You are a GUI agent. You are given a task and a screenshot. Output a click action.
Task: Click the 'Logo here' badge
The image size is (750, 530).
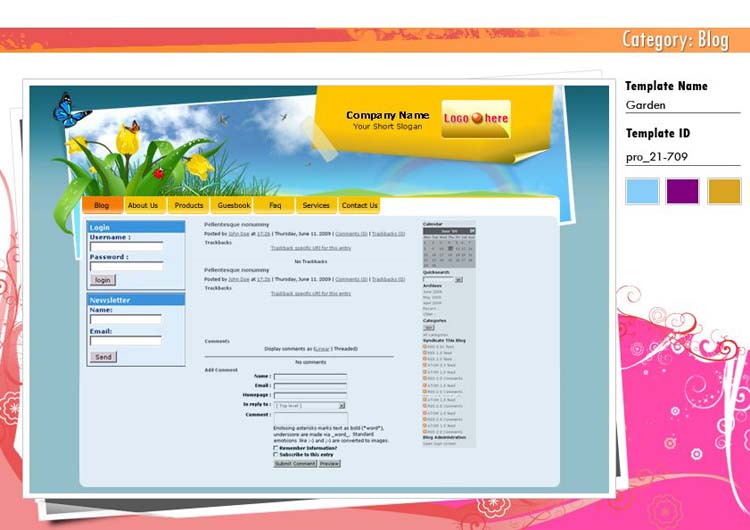tap(476, 119)
